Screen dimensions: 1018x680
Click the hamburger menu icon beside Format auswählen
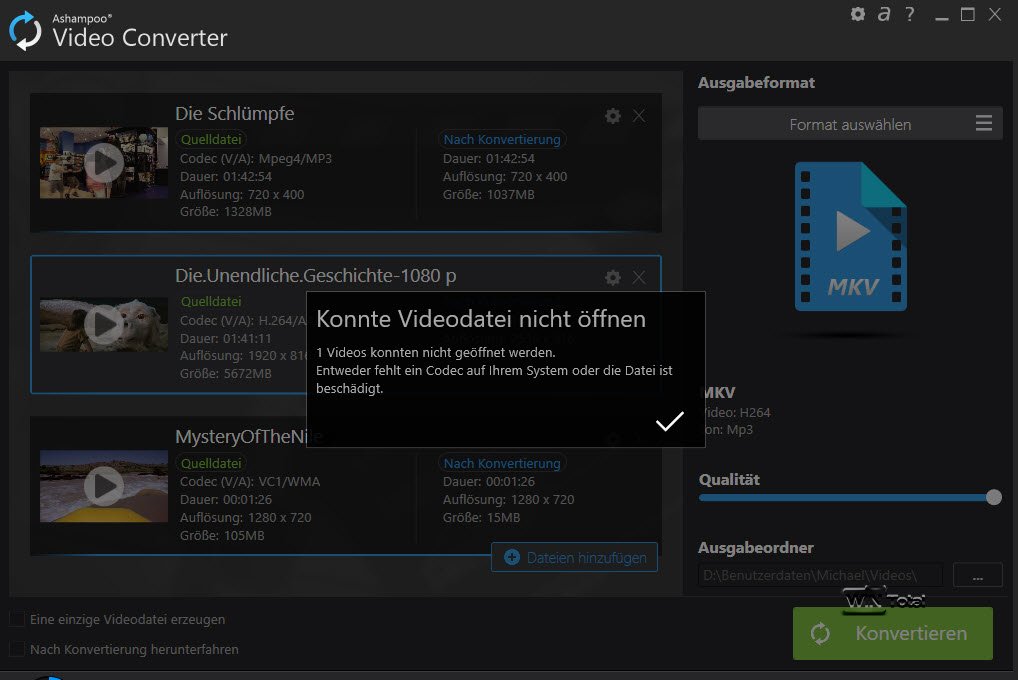click(x=984, y=123)
